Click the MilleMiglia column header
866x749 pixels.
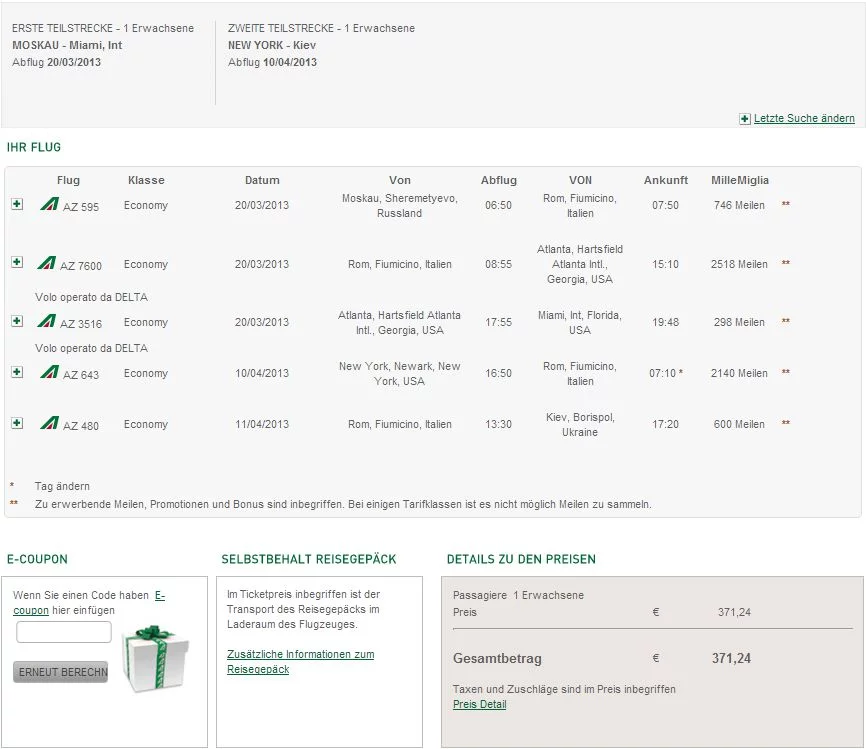740,180
